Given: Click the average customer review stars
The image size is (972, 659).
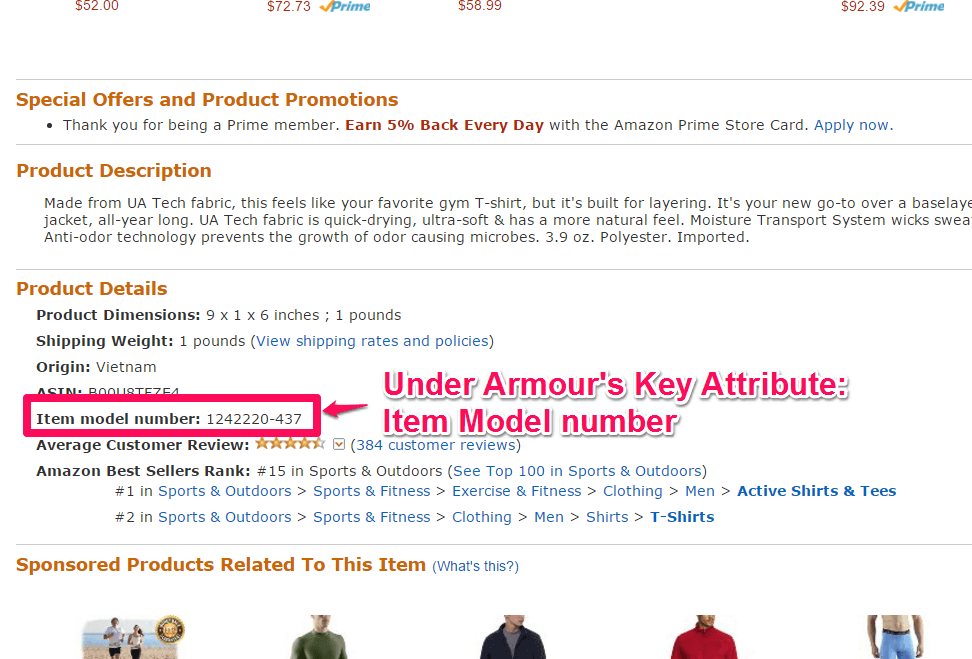Looking at the screenshot, I should [289, 443].
